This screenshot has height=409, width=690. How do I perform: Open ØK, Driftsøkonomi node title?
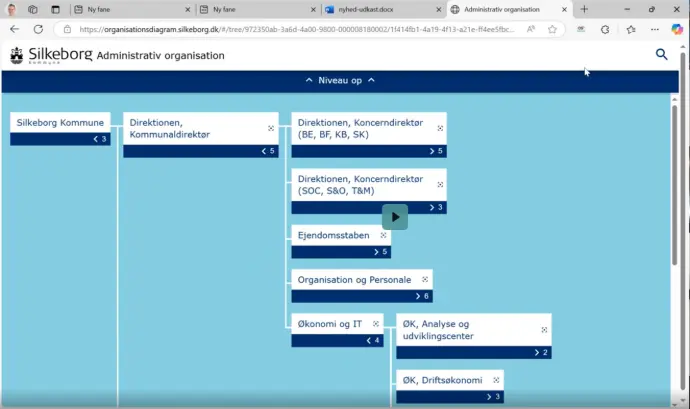pyautogui.click(x=442, y=380)
